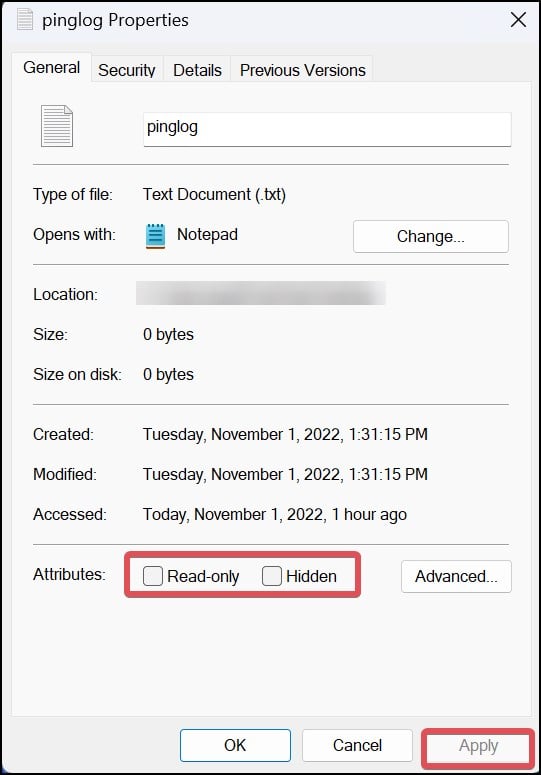
Task: Dismiss the dialog with Cancel
Action: 357,745
